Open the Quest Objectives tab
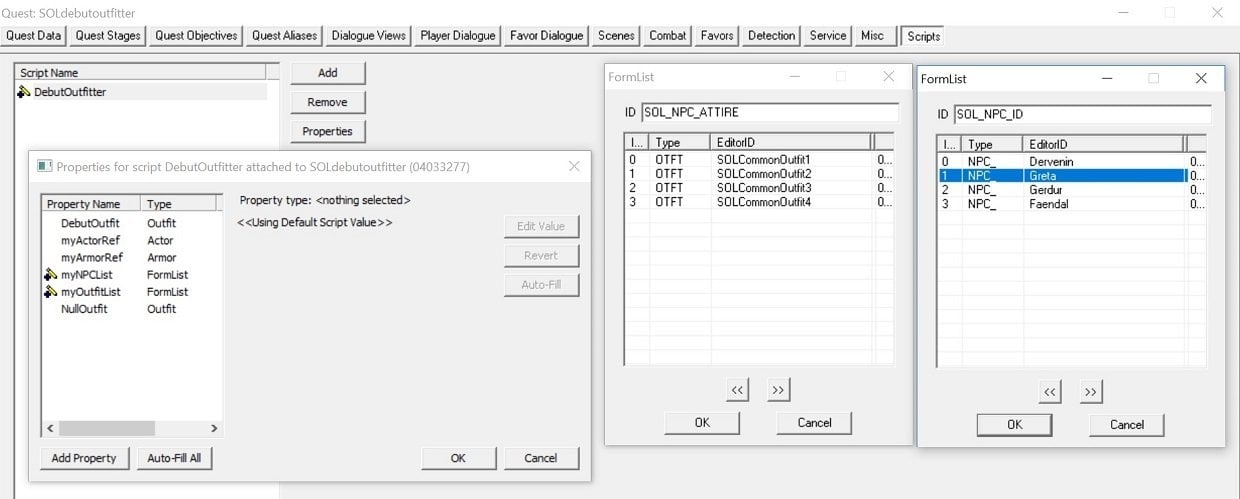 tap(196, 36)
